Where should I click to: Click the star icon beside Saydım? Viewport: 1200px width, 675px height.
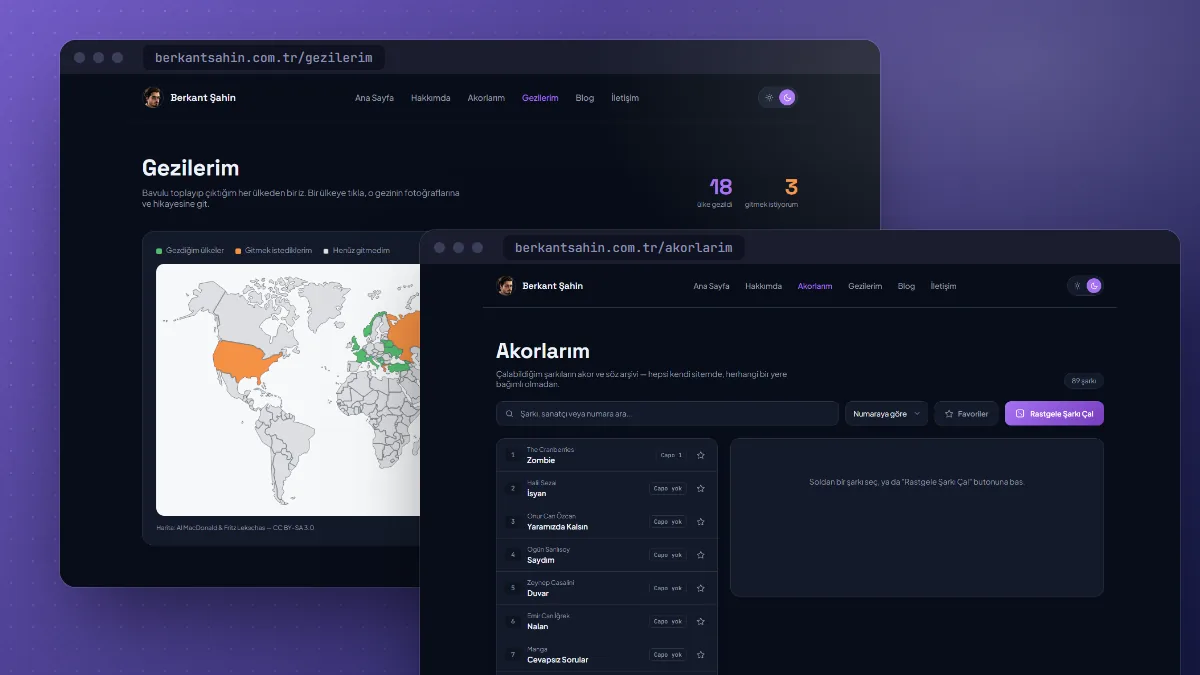click(x=701, y=555)
